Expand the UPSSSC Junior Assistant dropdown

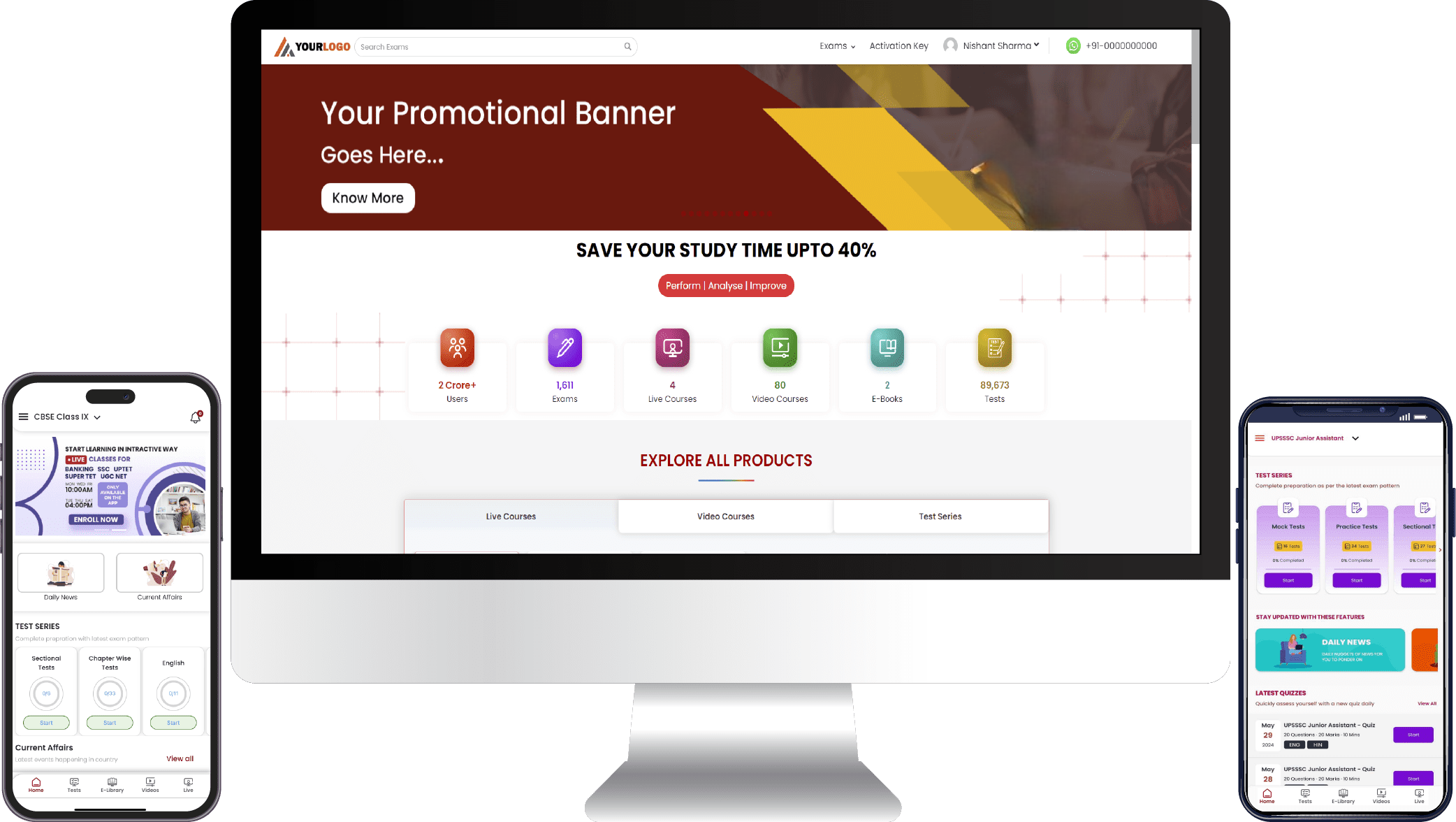tap(1357, 438)
